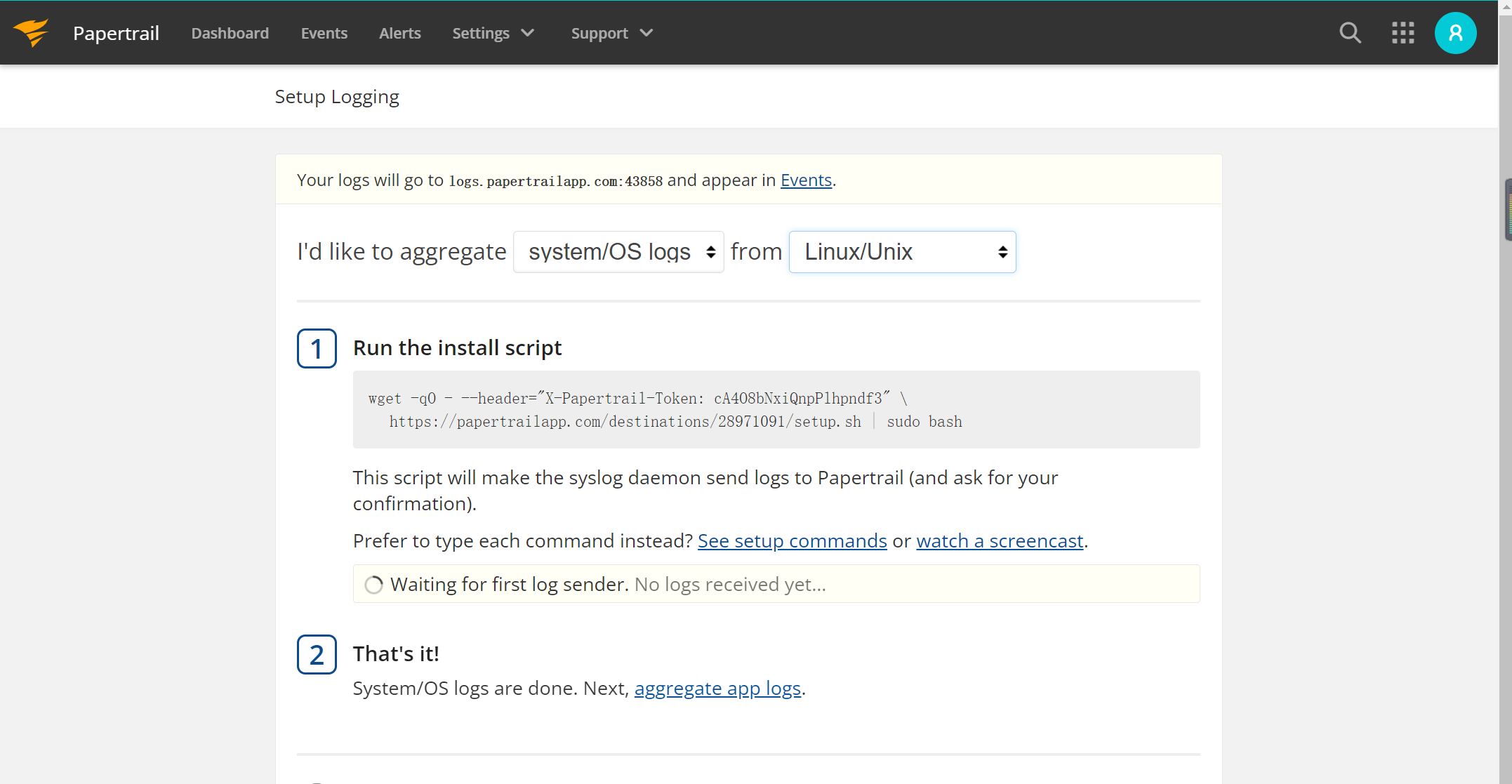This screenshot has height=784, width=1512.
Task: Open the user profile avatar
Action: click(1455, 33)
